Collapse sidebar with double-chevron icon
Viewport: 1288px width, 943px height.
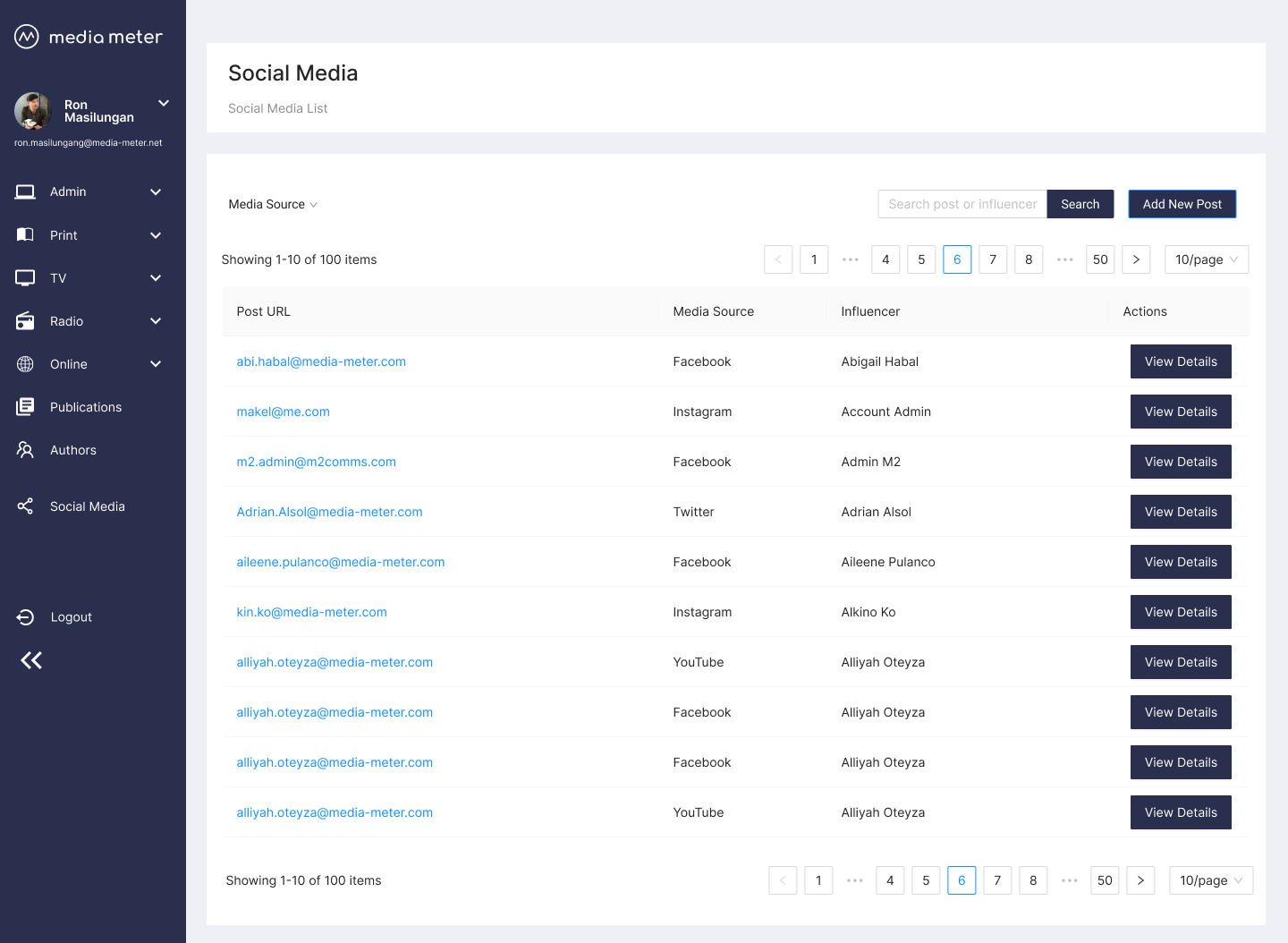tap(31, 660)
